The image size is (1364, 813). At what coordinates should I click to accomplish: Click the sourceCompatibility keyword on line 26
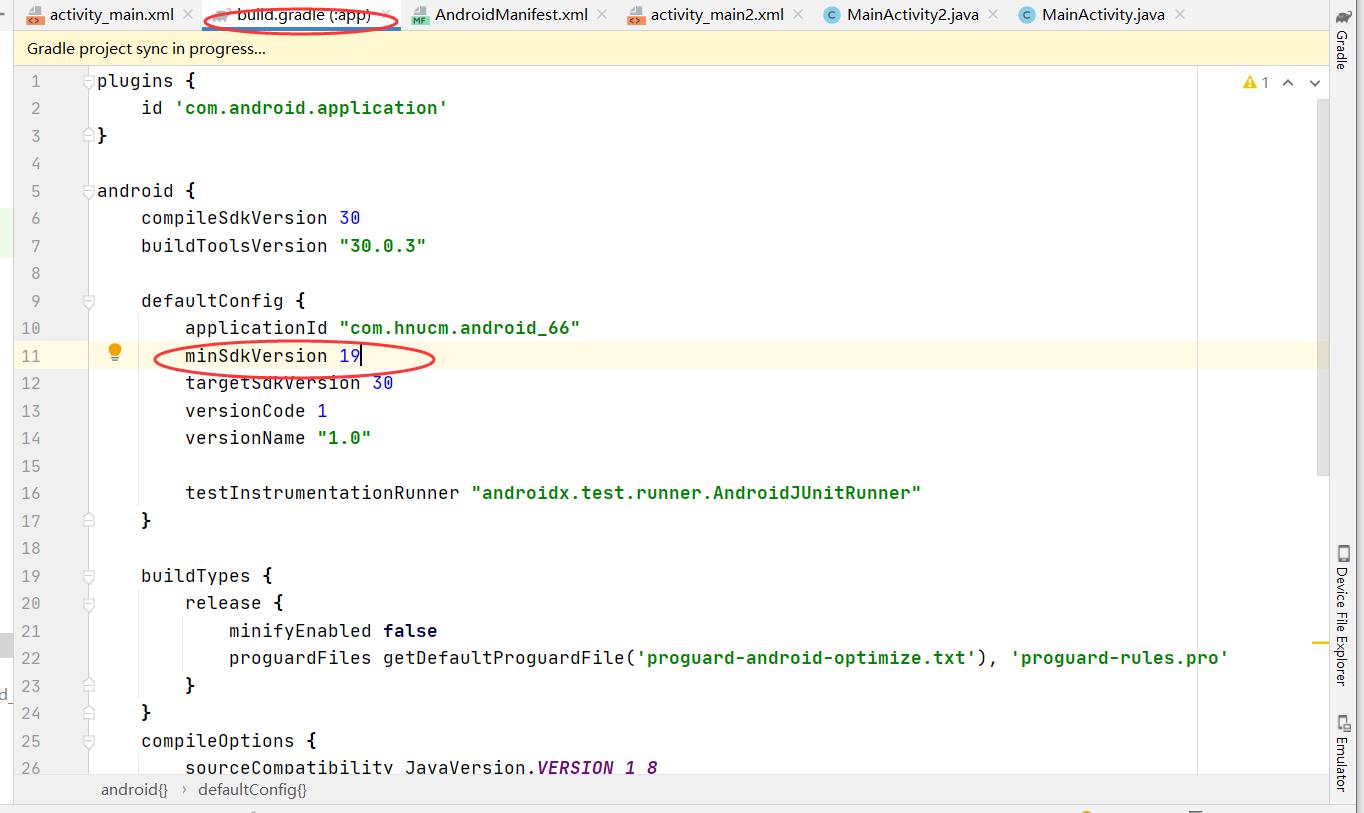pos(289,768)
